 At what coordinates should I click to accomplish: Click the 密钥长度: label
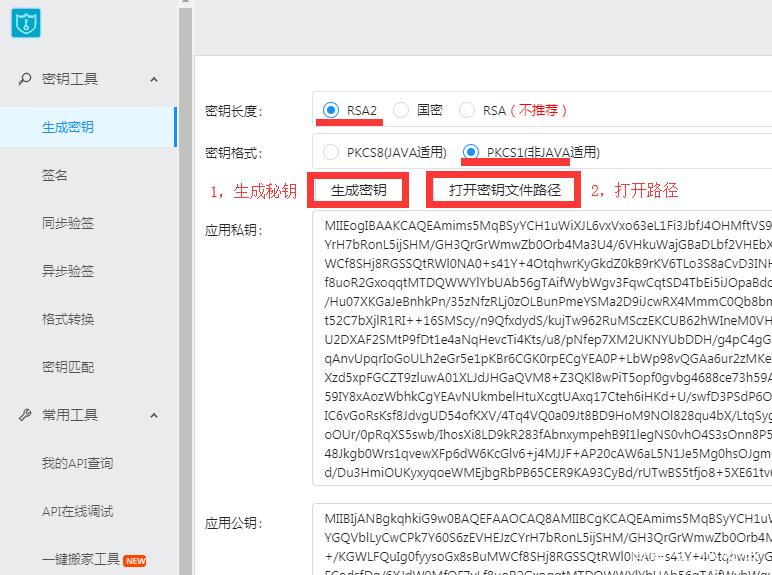[234, 111]
